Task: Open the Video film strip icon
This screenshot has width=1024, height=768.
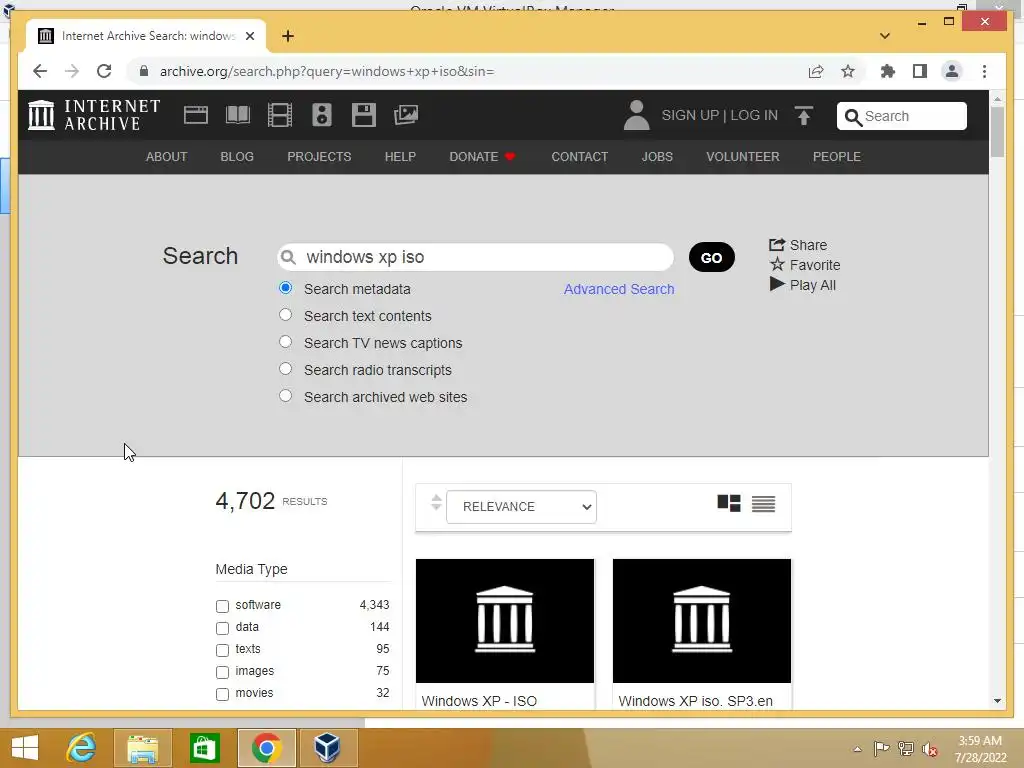Action: click(x=280, y=115)
